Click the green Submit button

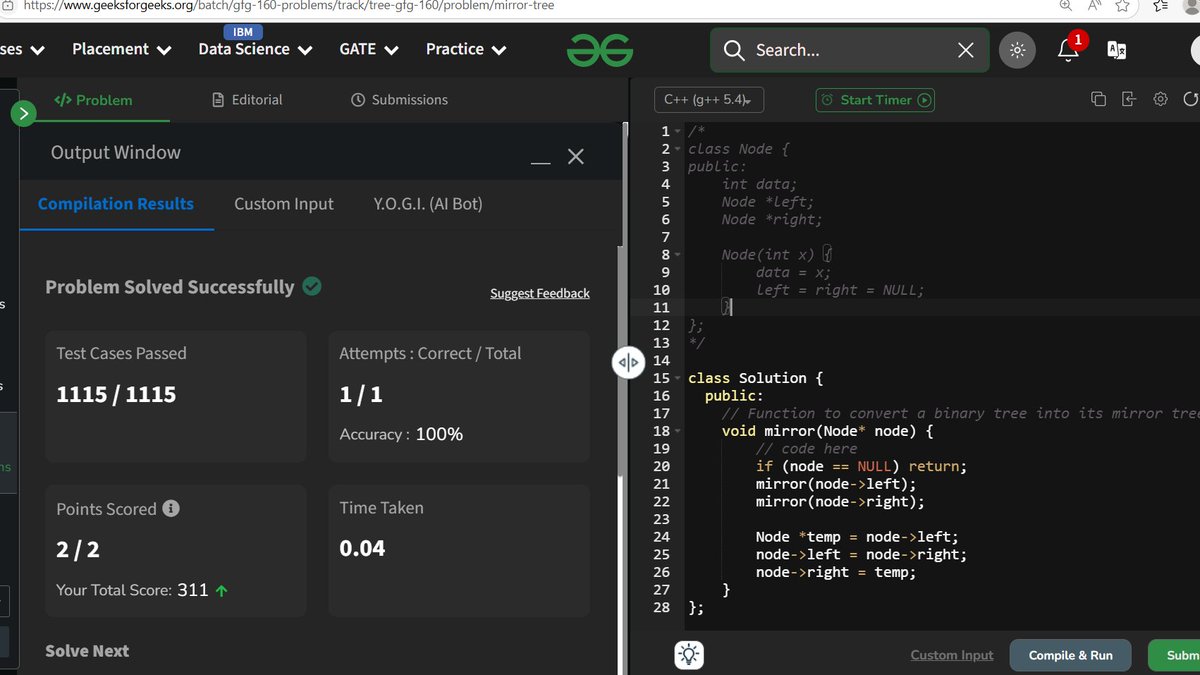tap(1174, 655)
